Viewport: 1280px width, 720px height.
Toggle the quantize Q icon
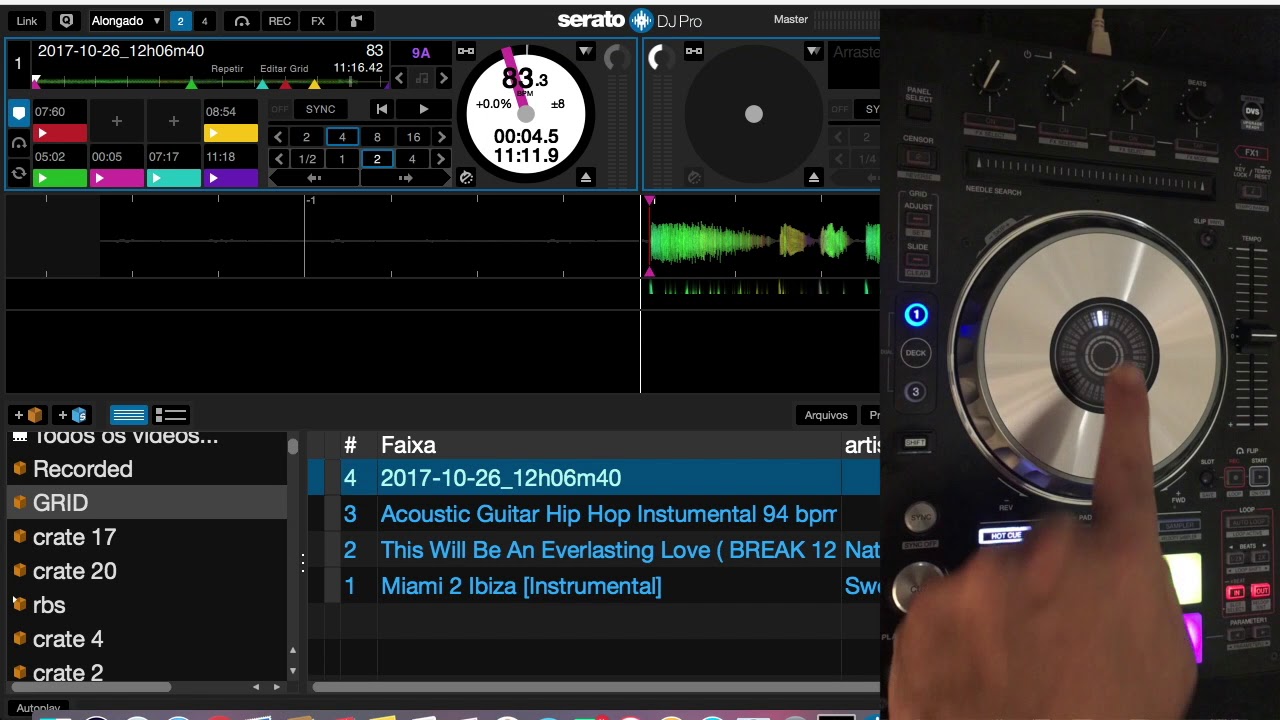click(66, 20)
